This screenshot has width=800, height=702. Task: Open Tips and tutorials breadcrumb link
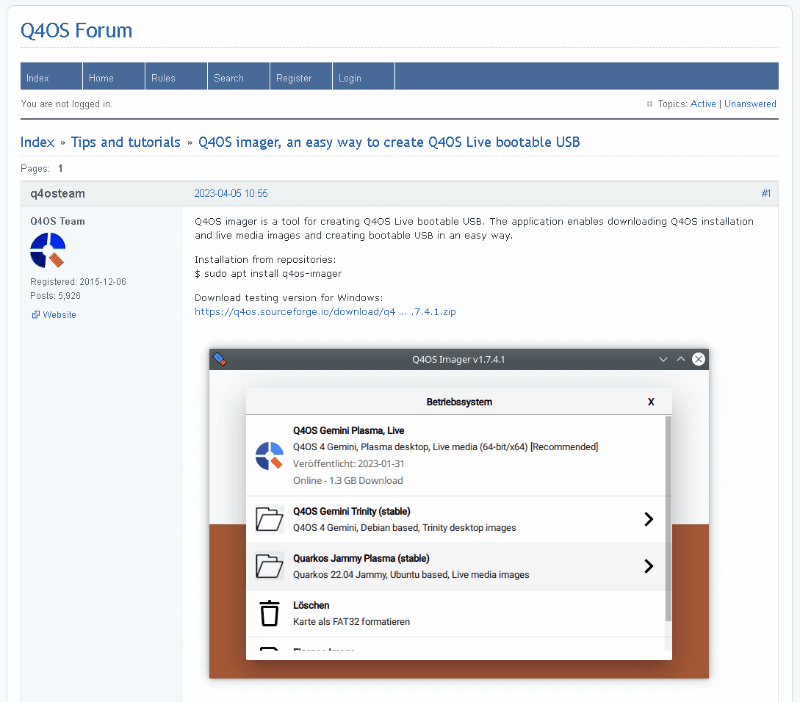pyautogui.click(x=126, y=142)
